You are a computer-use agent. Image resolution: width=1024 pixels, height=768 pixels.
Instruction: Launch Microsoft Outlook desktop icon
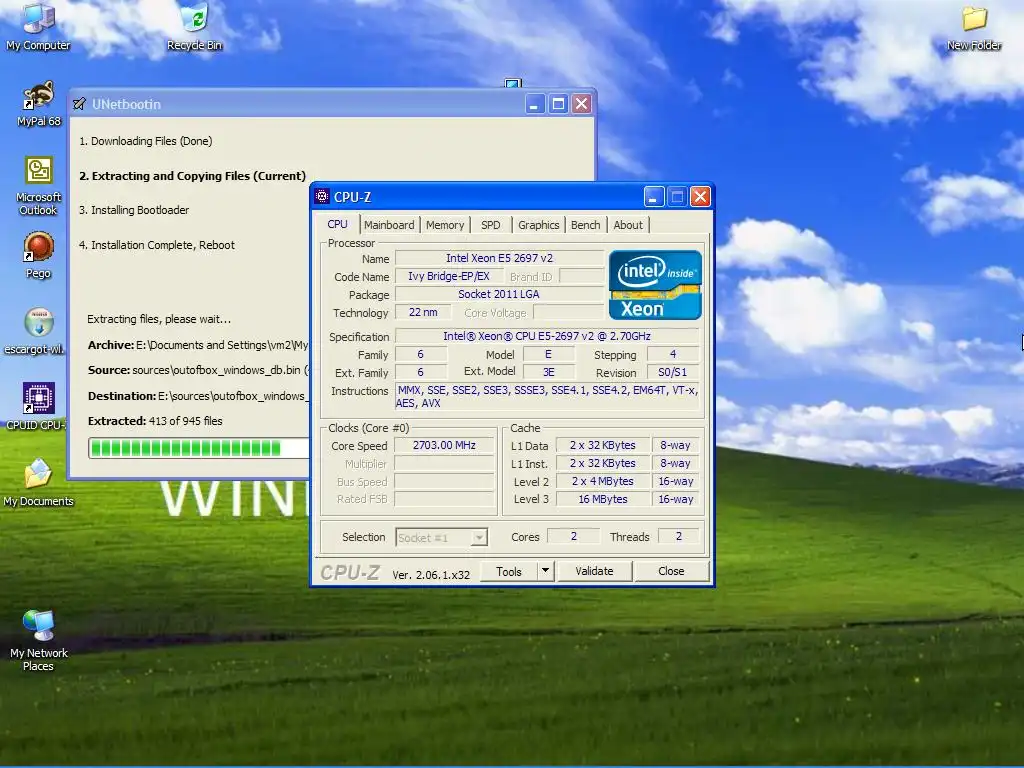(39, 185)
